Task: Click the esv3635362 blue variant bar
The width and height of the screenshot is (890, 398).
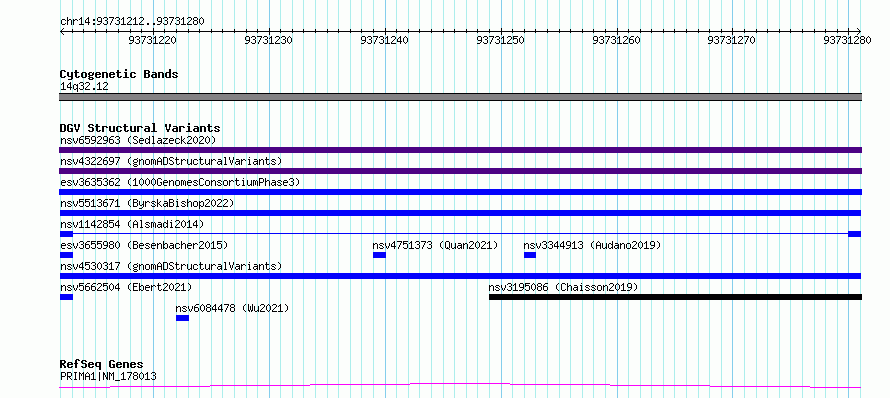Action: [x=460, y=192]
